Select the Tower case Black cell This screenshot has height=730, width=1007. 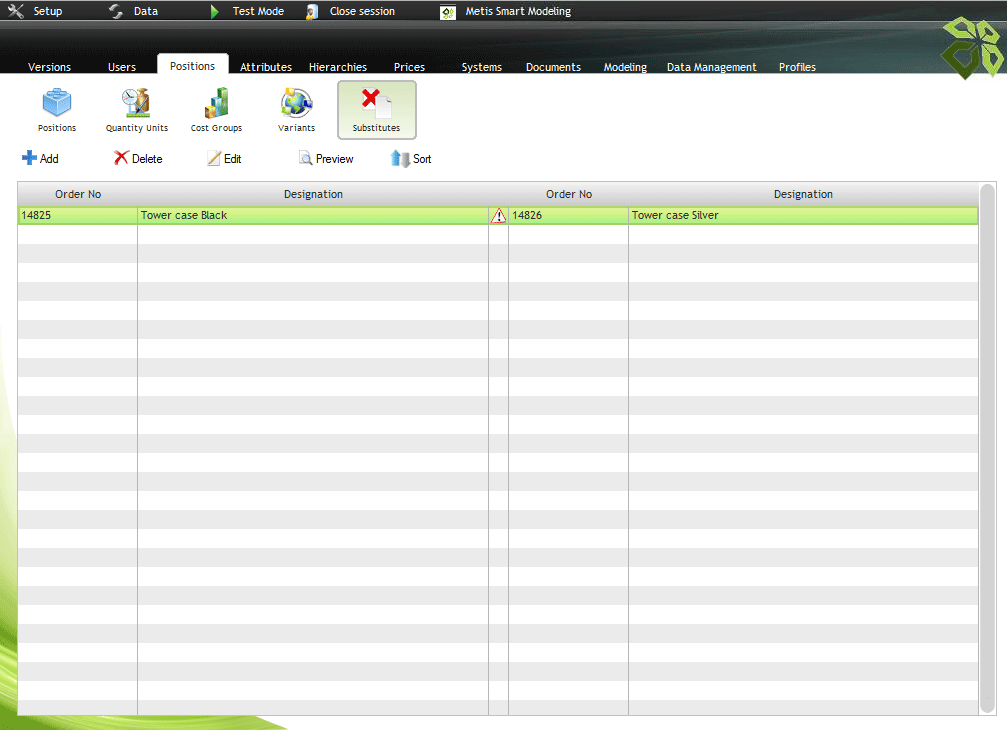(312, 215)
